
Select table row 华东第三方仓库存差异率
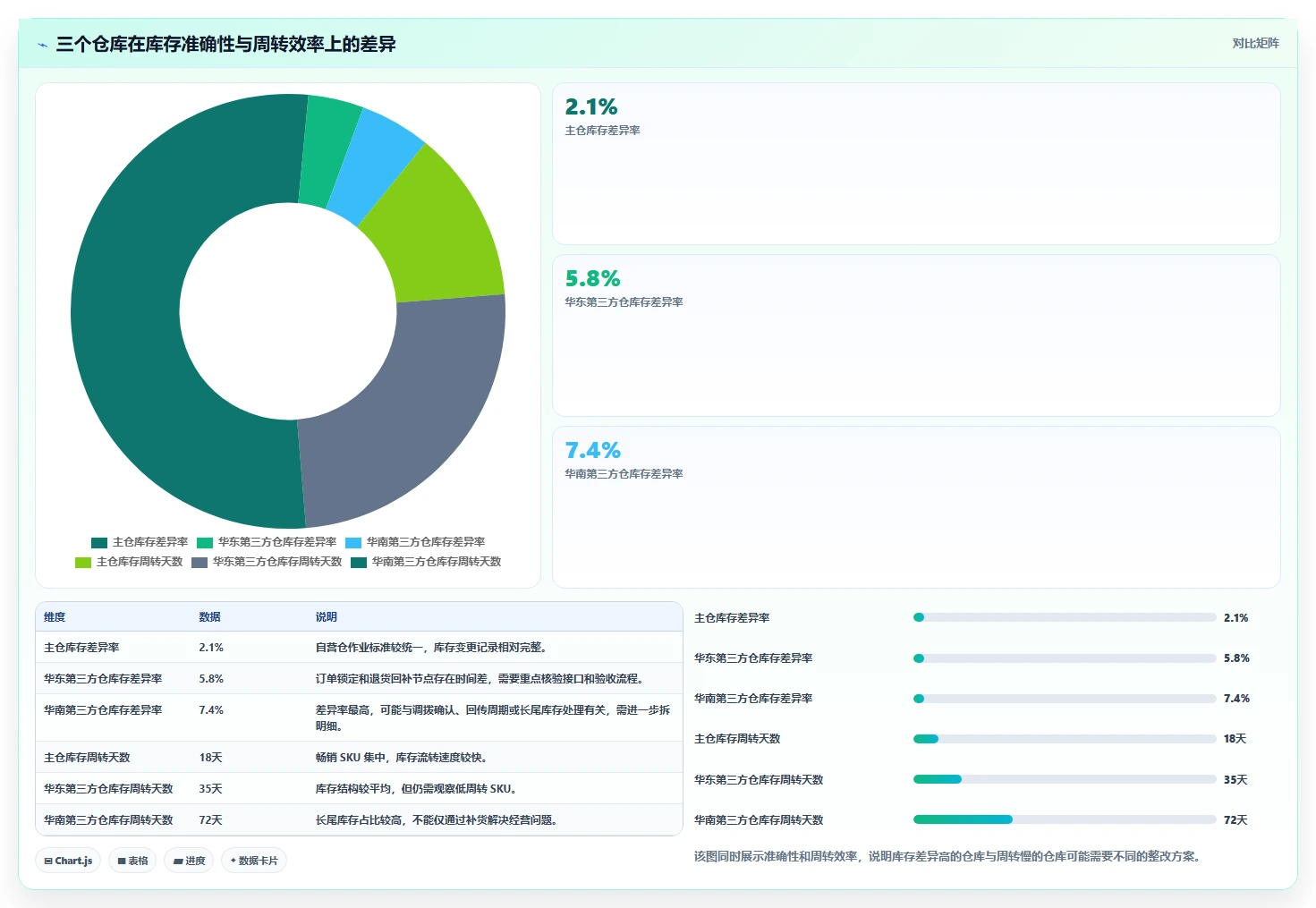coord(359,679)
